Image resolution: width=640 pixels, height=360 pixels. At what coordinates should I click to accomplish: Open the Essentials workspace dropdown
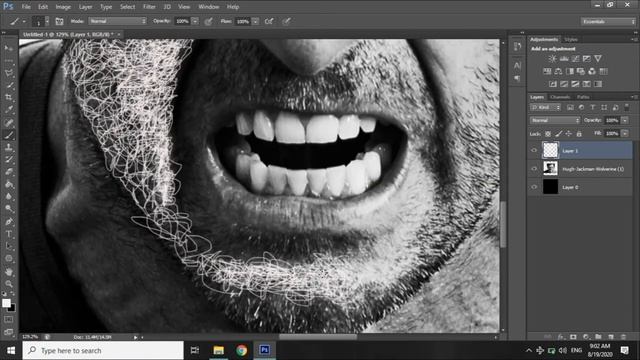[608, 21]
